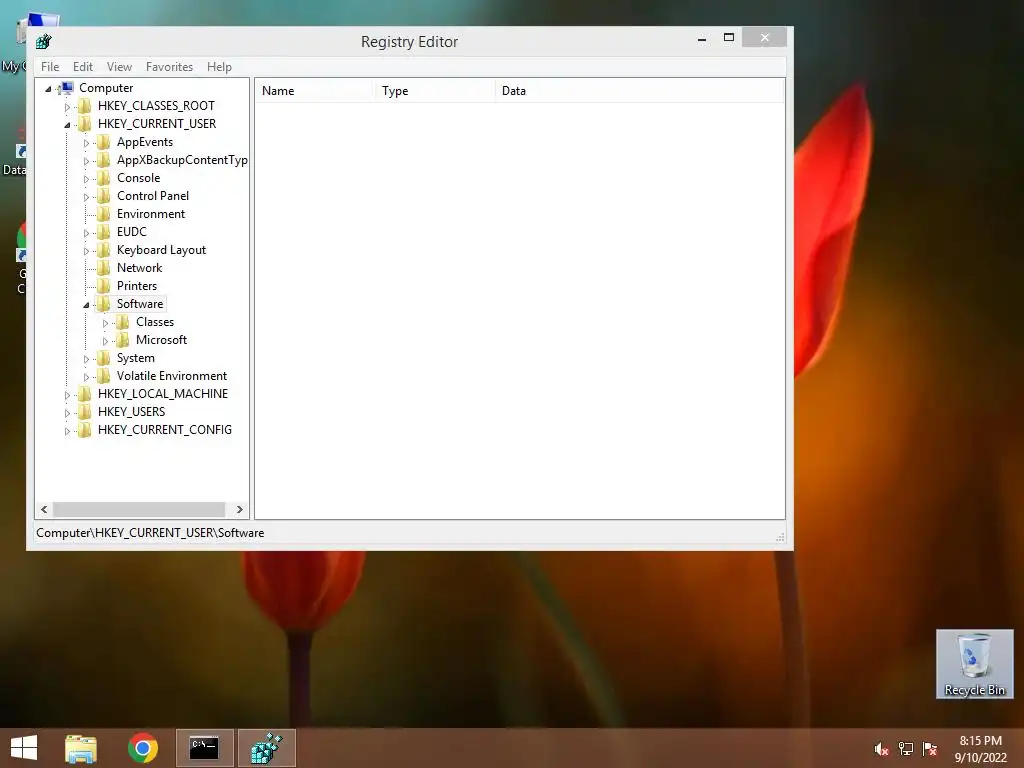Select the AppXBackupContentType key label
Screen dimensions: 1024x768
pos(182,160)
